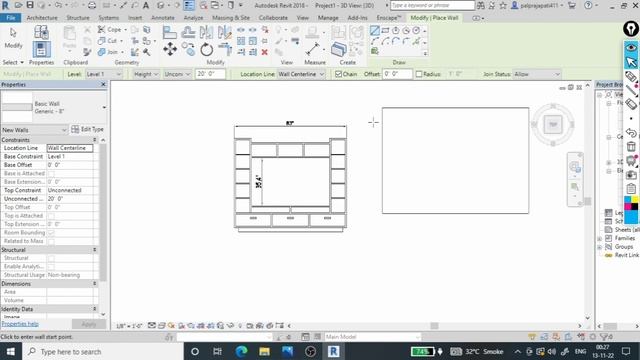Toggle the Properties palette button

pyautogui.click(x=41, y=50)
